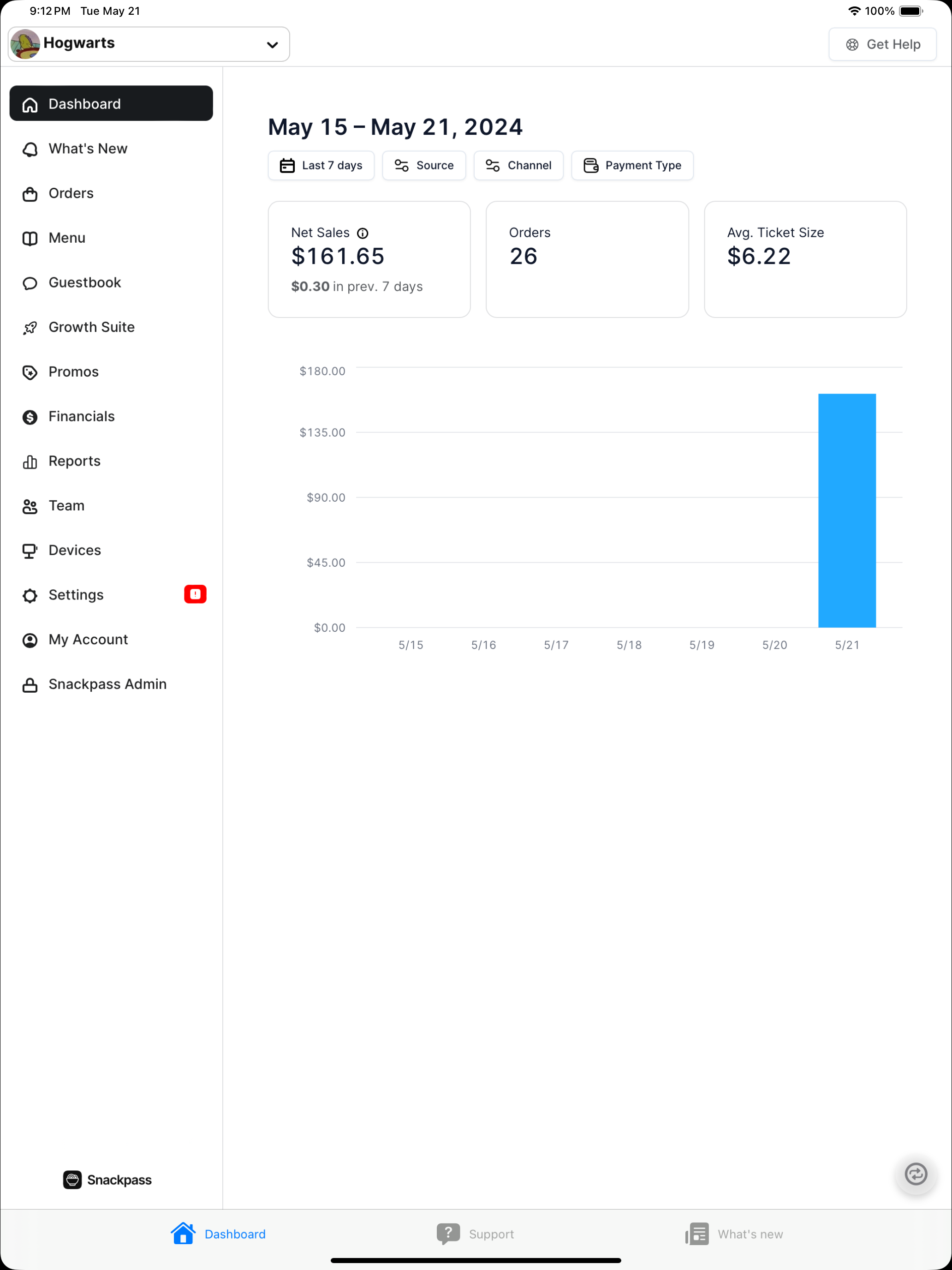The width and height of the screenshot is (952, 1270).
Task: Click the 9:12 PM clock in status bar
Action: tap(50, 11)
